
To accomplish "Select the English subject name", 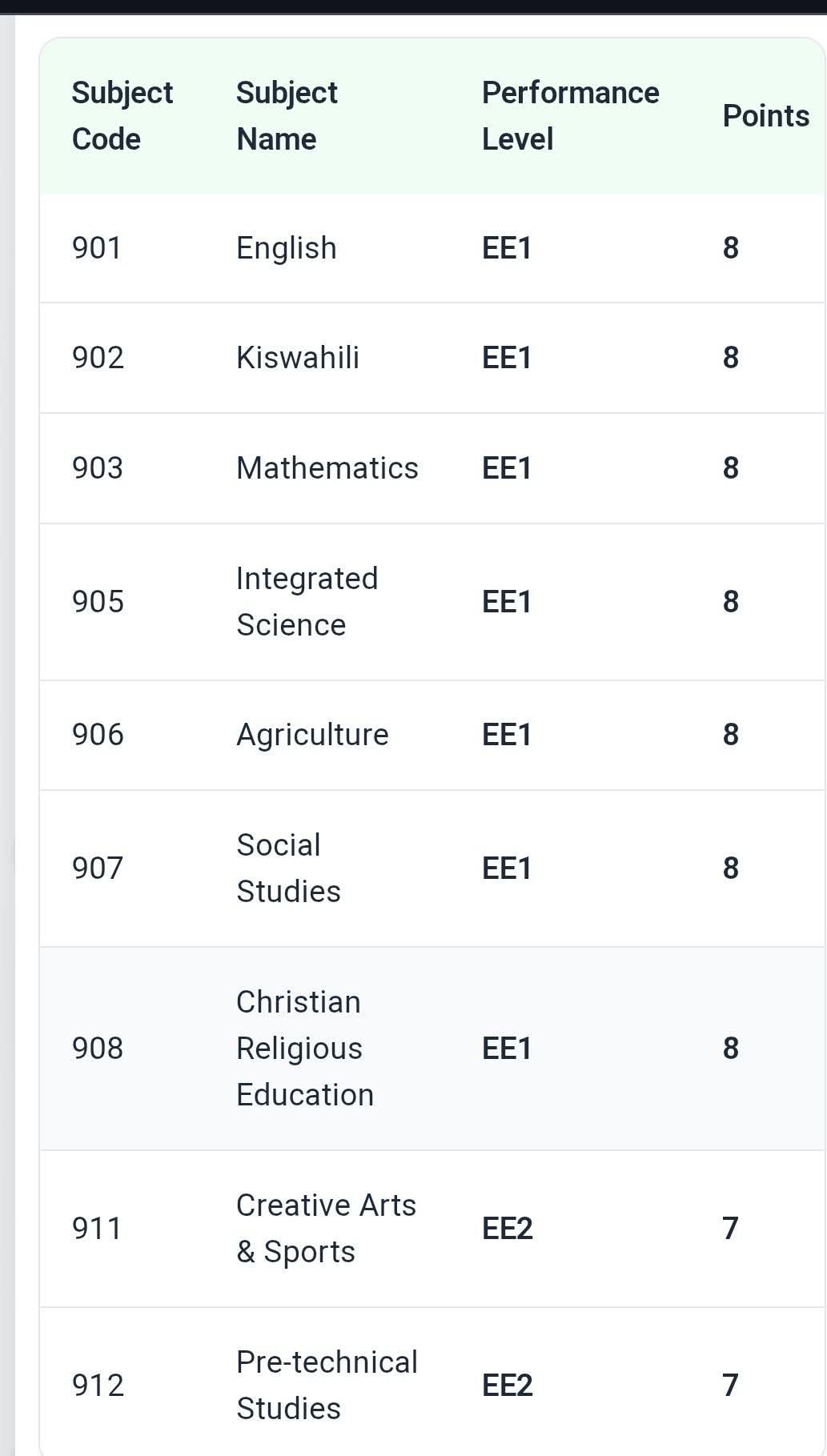I will click(x=286, y=248).
